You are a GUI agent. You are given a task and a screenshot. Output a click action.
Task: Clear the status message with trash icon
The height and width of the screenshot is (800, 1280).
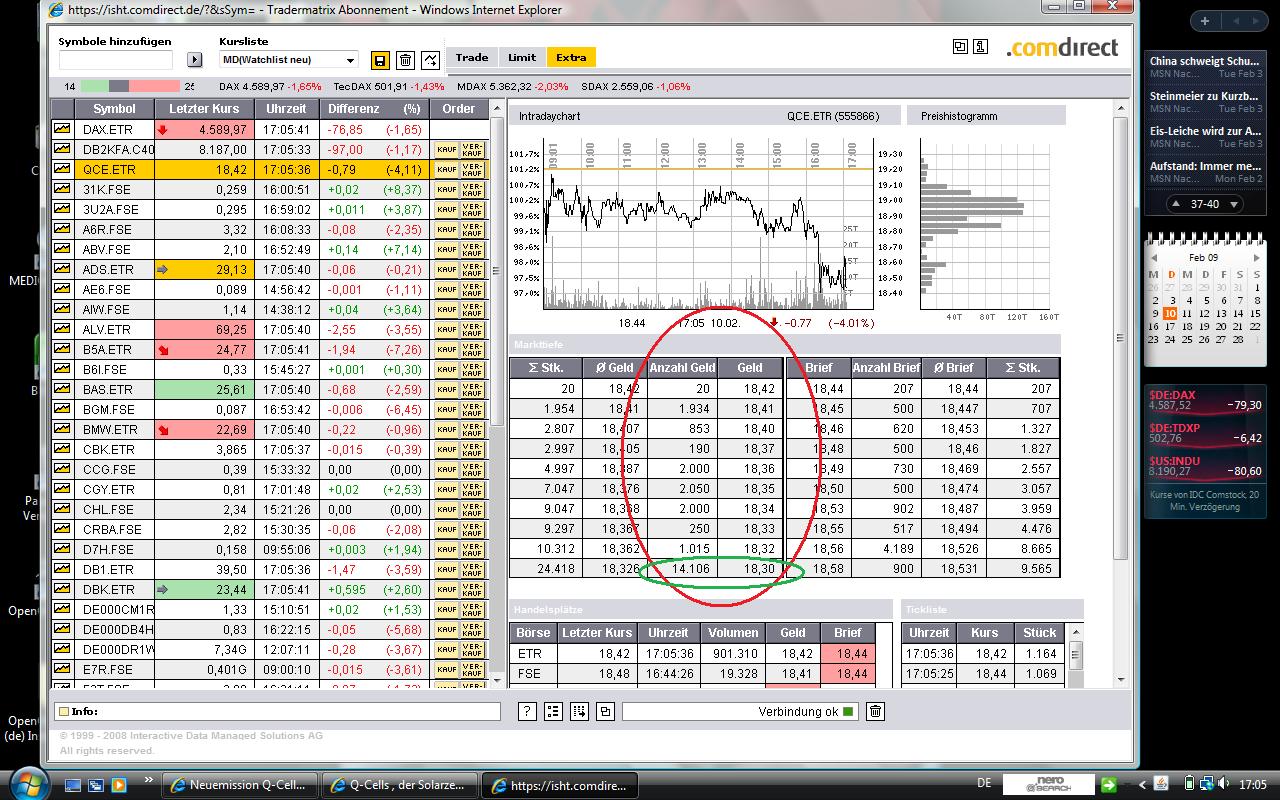coord(875,711)
